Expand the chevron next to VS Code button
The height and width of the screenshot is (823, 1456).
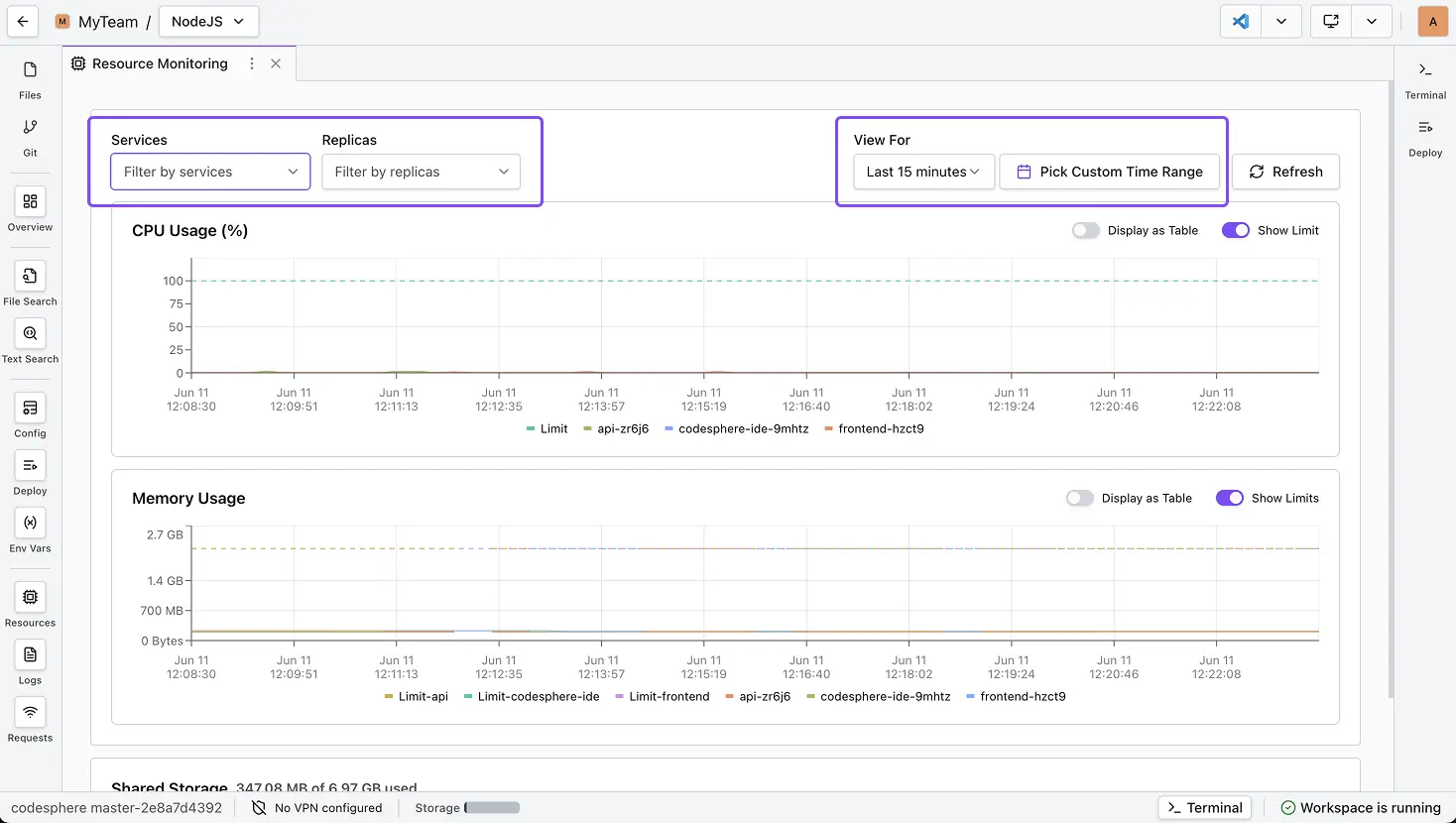[x=1281, y=21]
